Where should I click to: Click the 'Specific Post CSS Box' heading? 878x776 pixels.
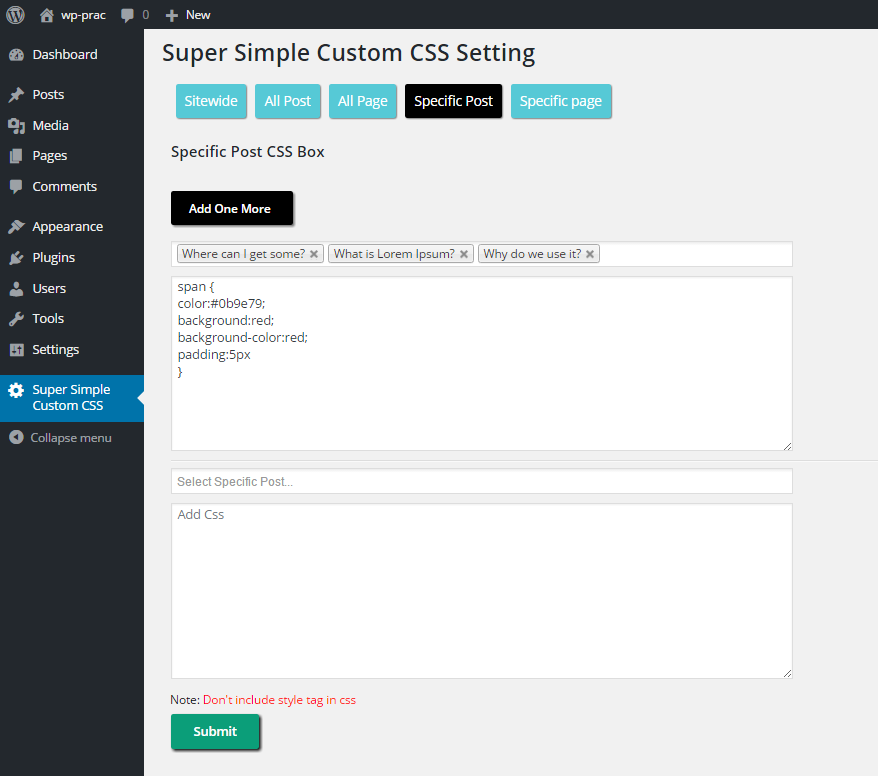[247, 152]
